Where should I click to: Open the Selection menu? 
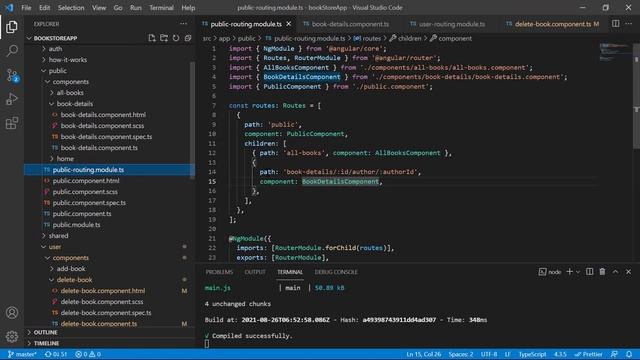pyautogui.click(x=71, y=8)
